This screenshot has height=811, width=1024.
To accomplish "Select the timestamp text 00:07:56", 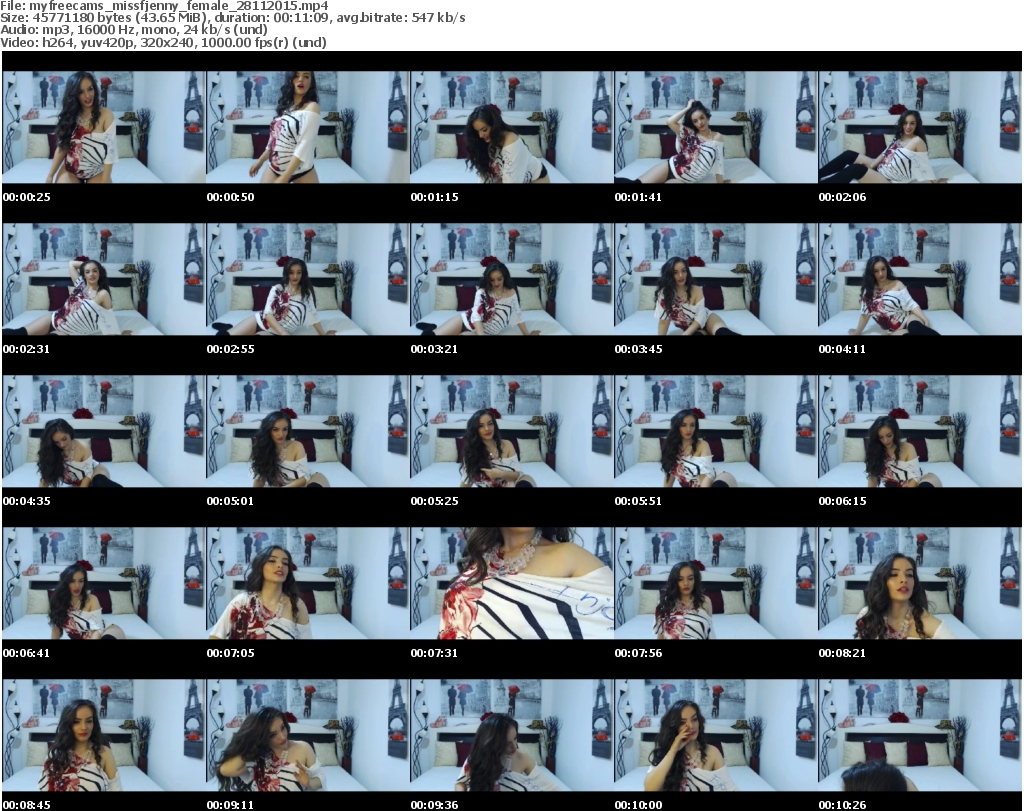I will coord(638,652).
